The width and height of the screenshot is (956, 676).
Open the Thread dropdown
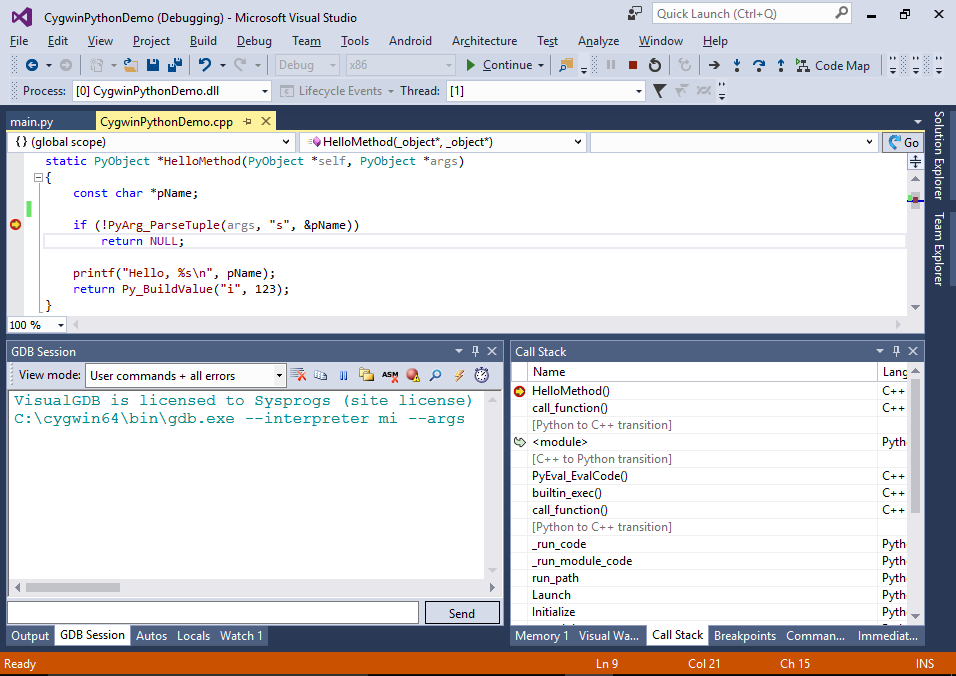[638, 91]
